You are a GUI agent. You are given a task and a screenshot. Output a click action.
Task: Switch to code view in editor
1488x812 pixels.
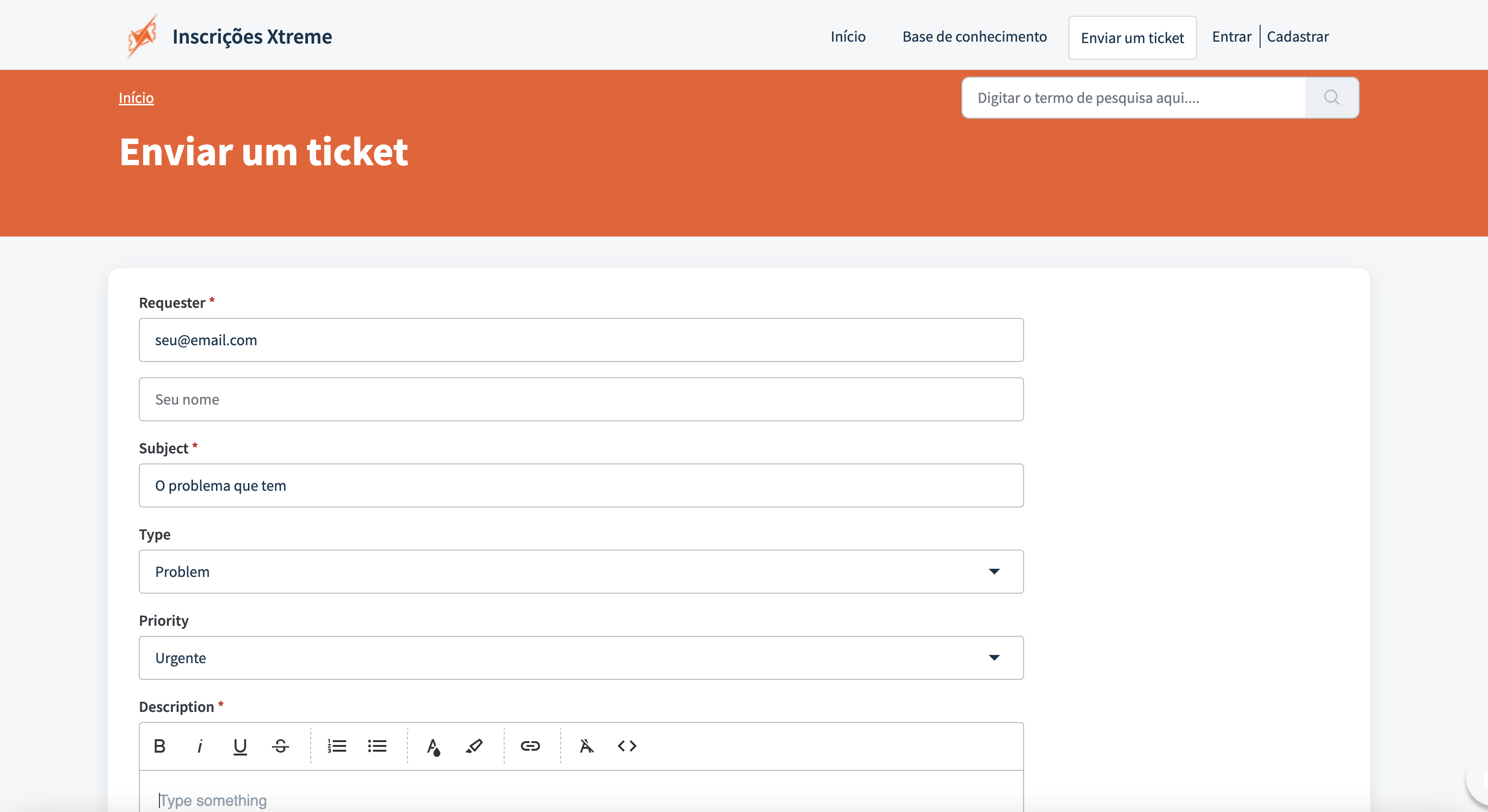(627, 746)
